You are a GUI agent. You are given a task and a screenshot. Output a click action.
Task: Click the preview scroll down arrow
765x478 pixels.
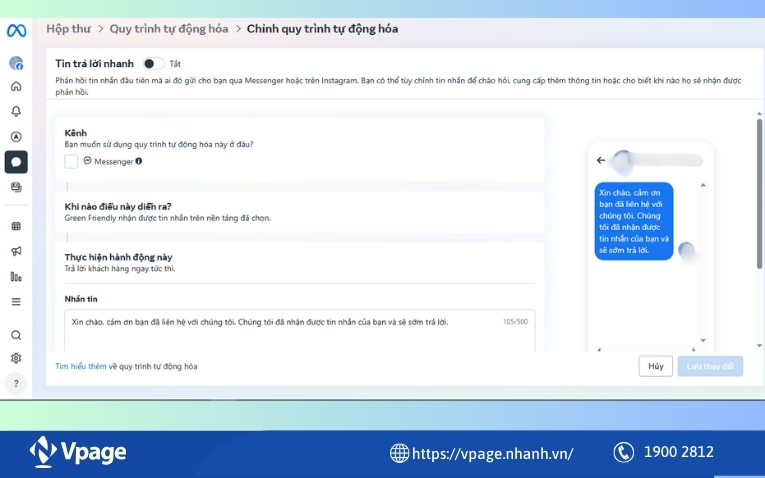tap(703, 340)
